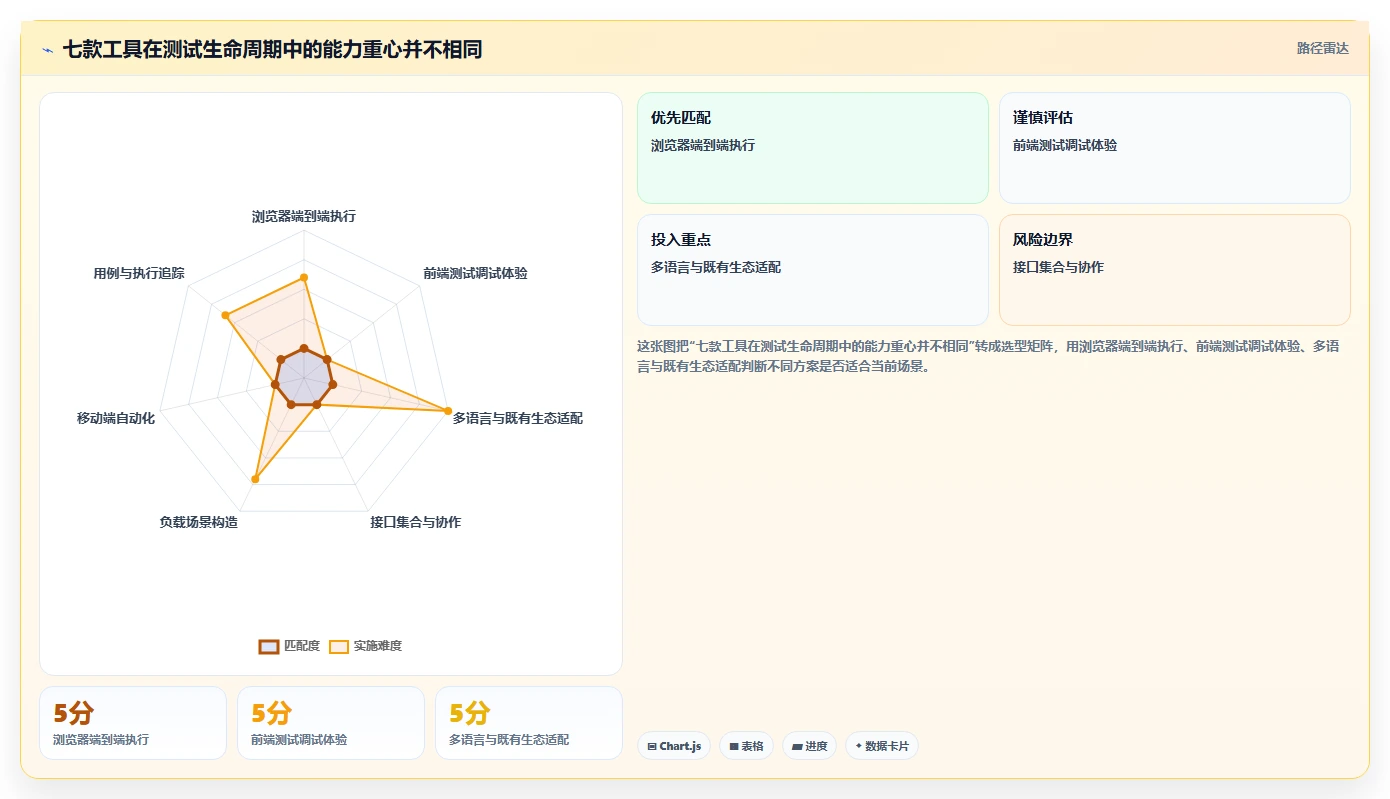Click the icon inside the 进度 chip
Screen dimensions: 1390x799
click(797, 747)
